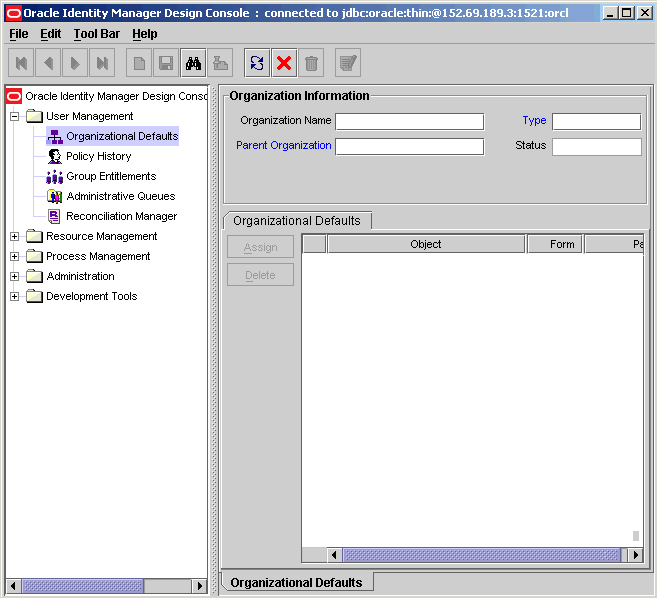This screenshot has height=599, width=657.
Task: Click the prefill form toolbar icon
Action: (x=348, y=63)
